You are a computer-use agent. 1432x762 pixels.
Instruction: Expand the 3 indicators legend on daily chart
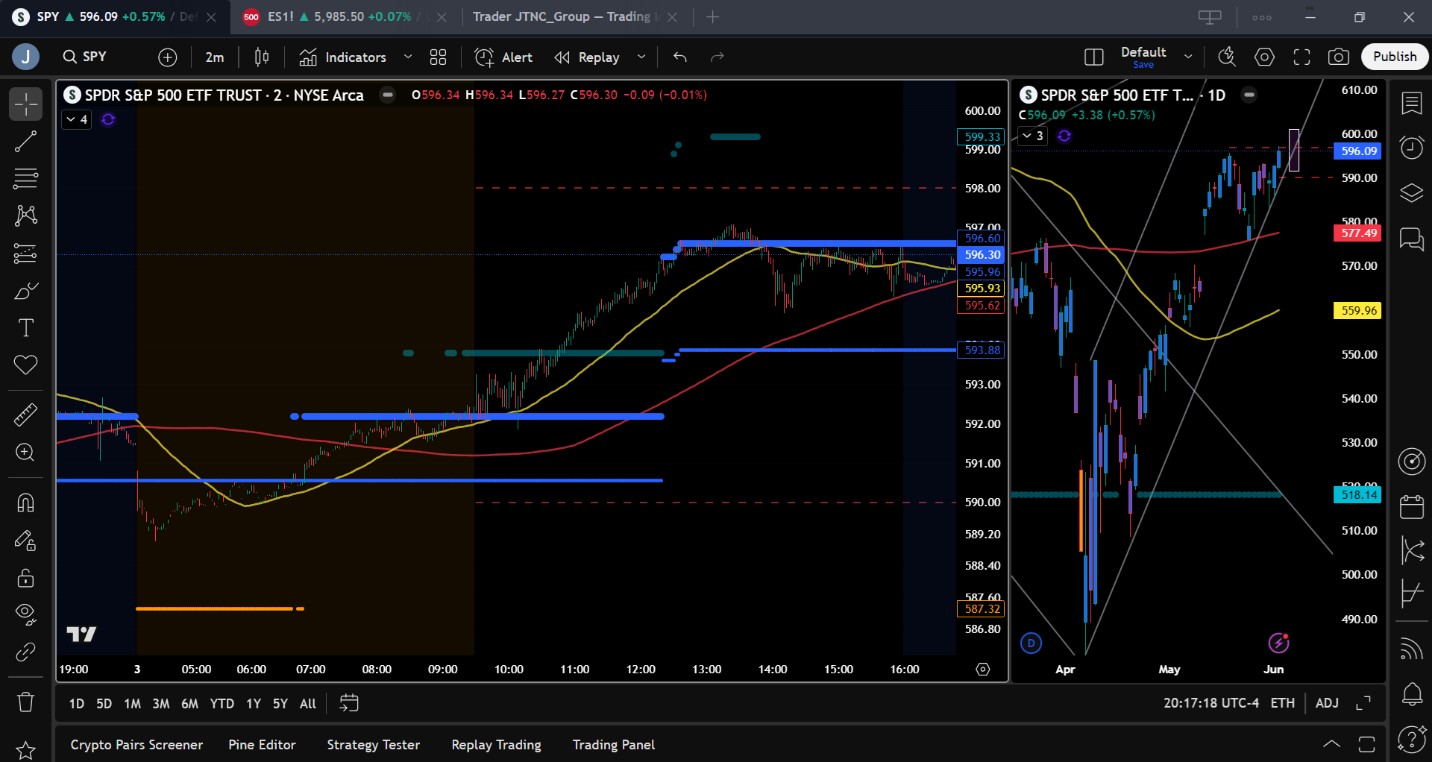(1033, 136)
